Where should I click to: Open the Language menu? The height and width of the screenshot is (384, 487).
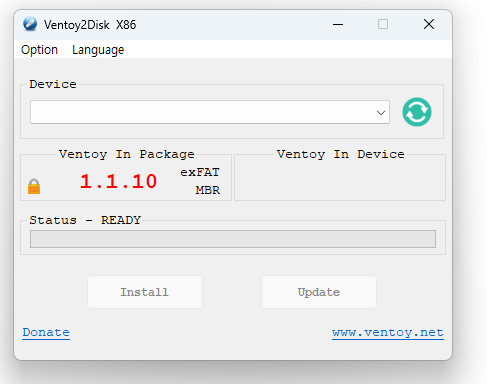(x=98, y=50)
